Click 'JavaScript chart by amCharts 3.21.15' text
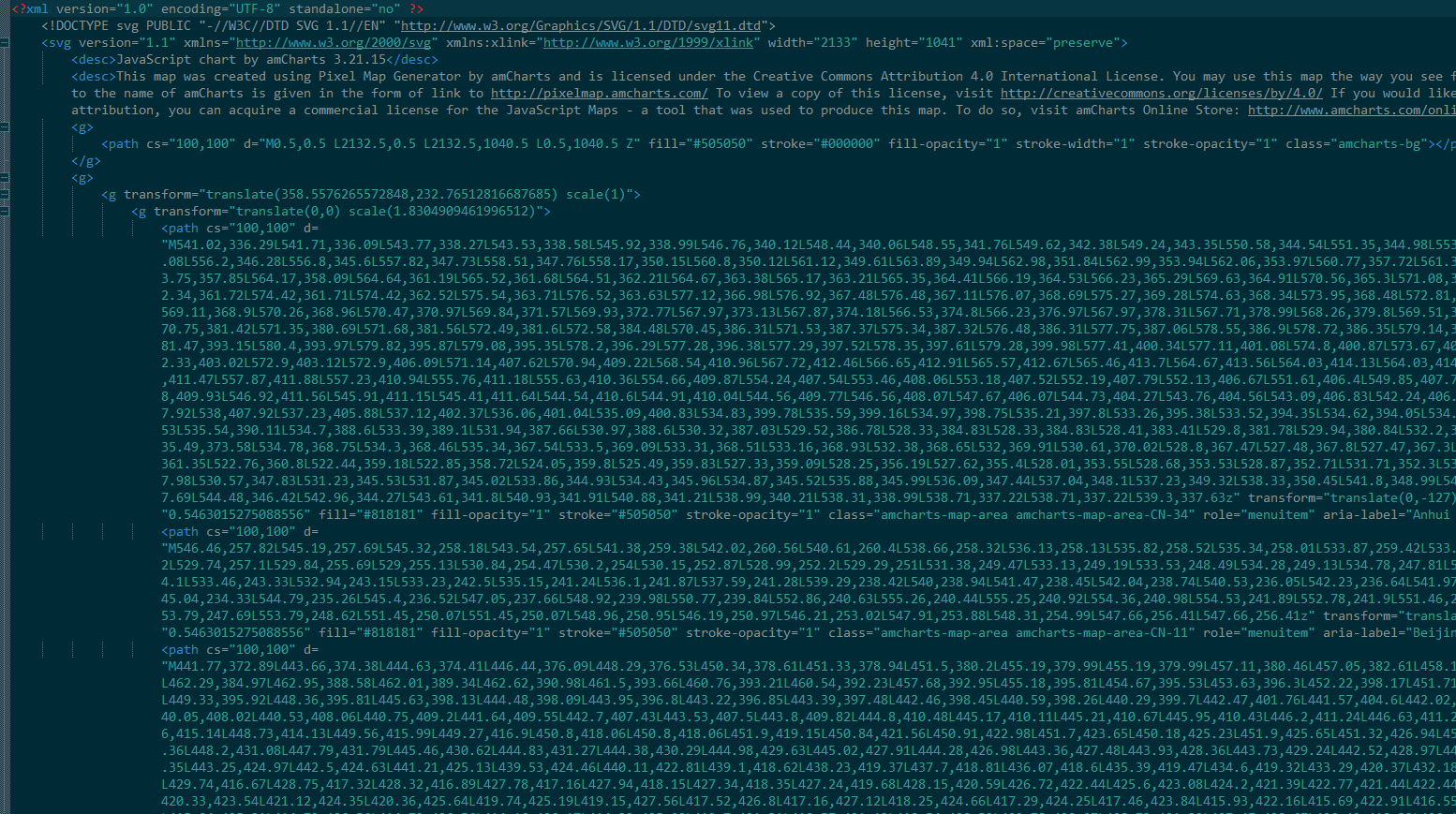This screenshot has width=1456, height=814. (251, 59)
